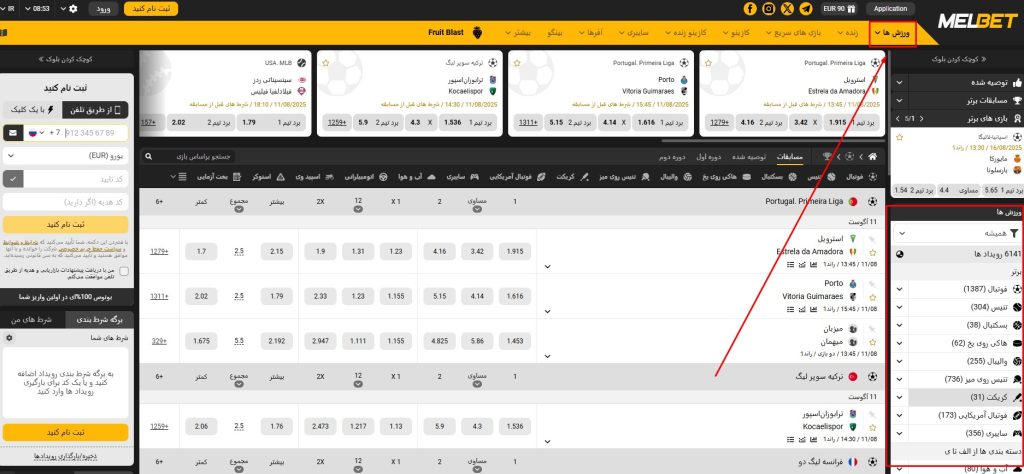The height and width of the screenshot is (474, 1024).
Task: Submit registration form ثبت نام کنید
Action: coord(66,224)
